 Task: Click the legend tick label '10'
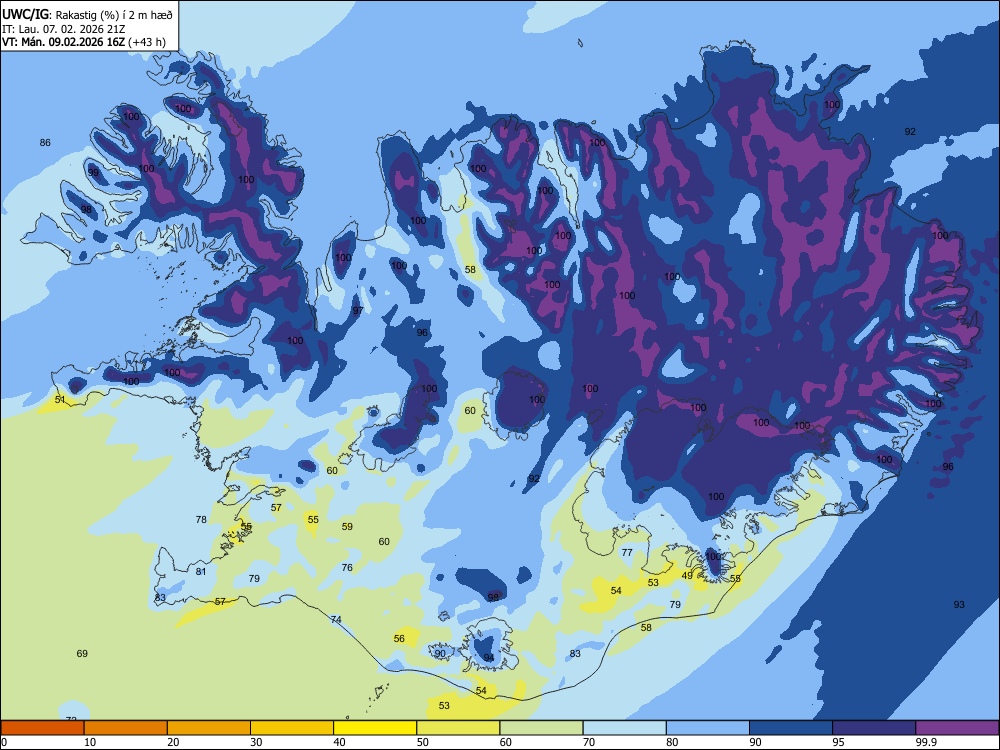pyautogui.click(x=90, y=742)
